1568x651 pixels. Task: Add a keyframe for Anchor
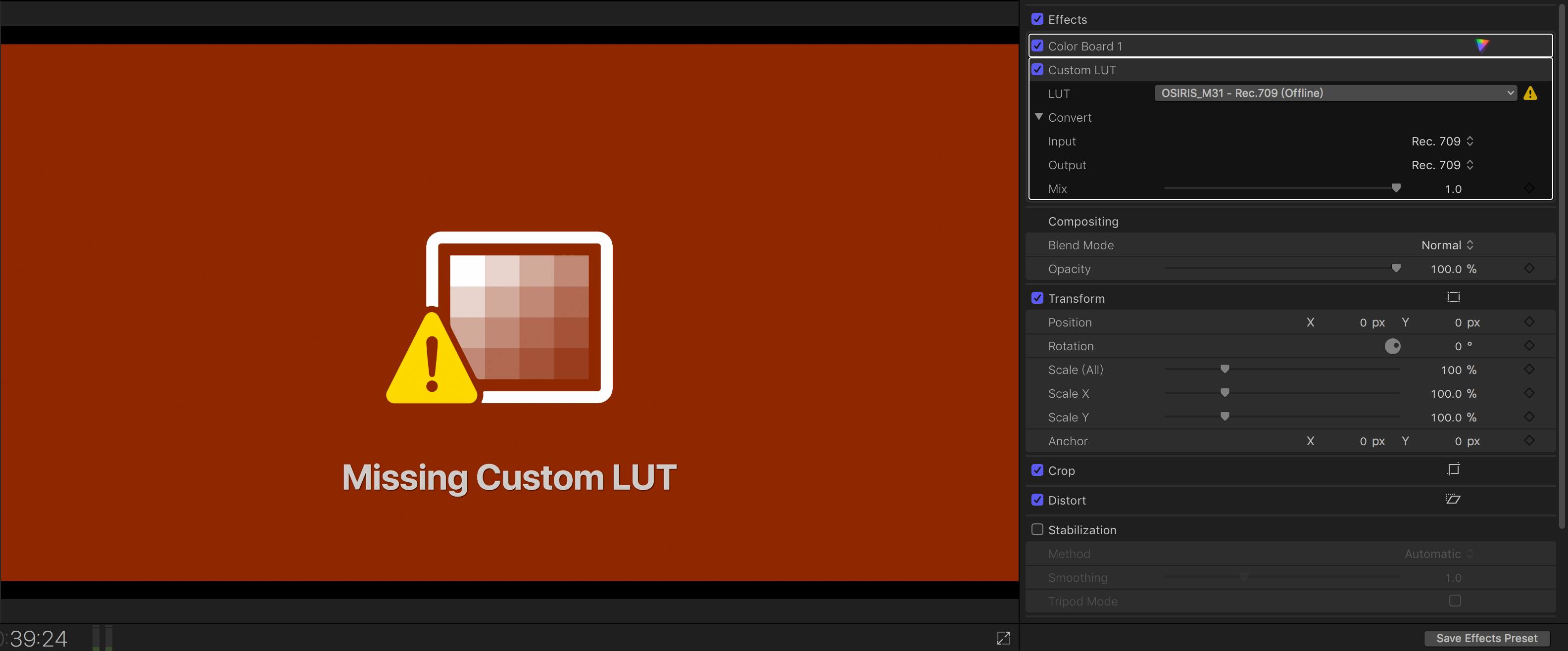(1529, 440)
